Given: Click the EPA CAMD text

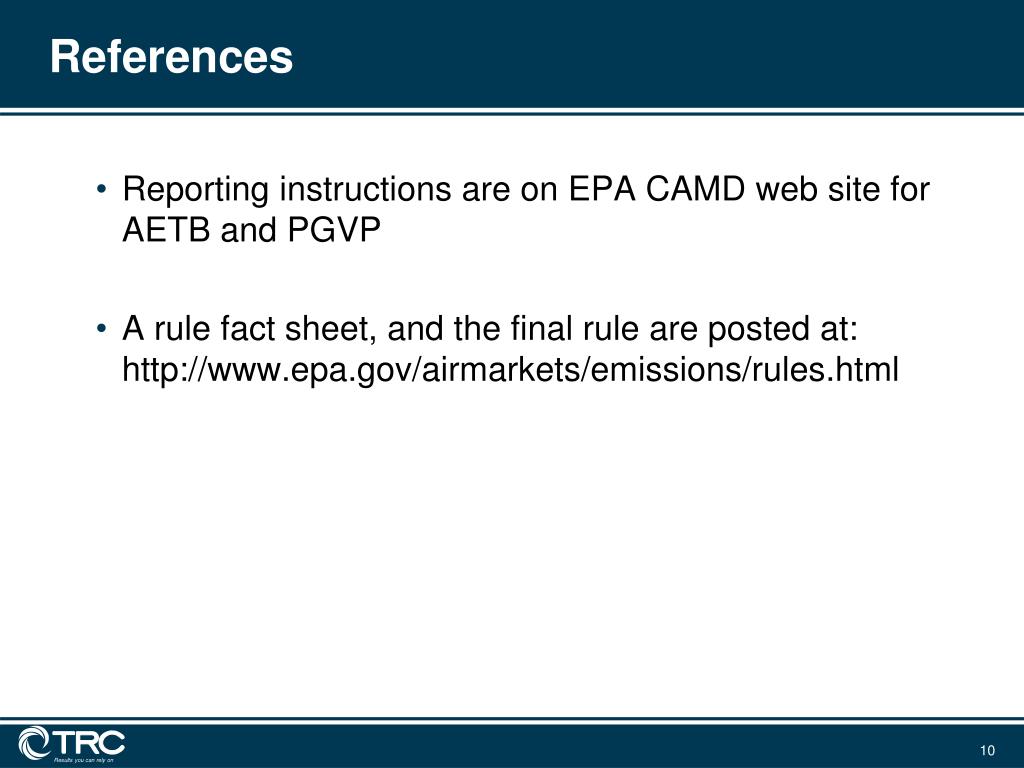Looking at the screenshot, I should click(656, 189).
